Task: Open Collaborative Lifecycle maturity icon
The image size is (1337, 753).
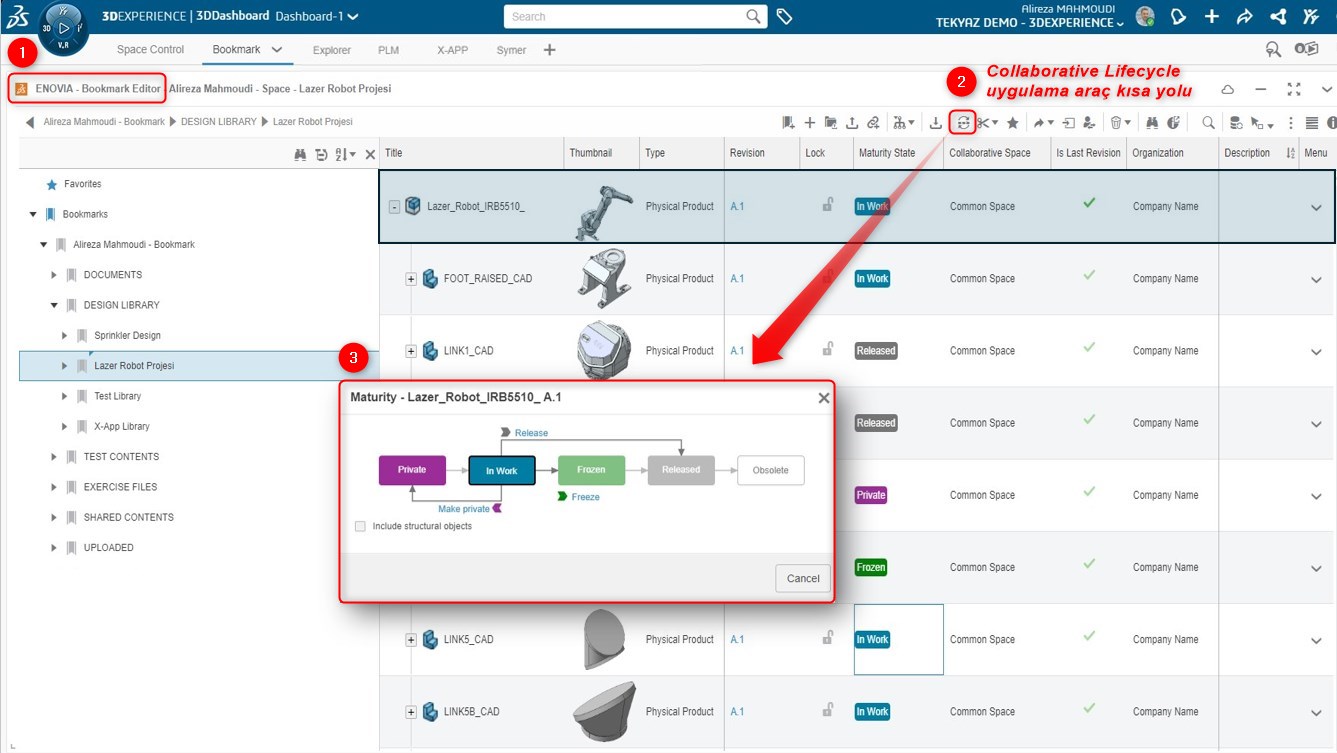Action: tap(962, 122)
